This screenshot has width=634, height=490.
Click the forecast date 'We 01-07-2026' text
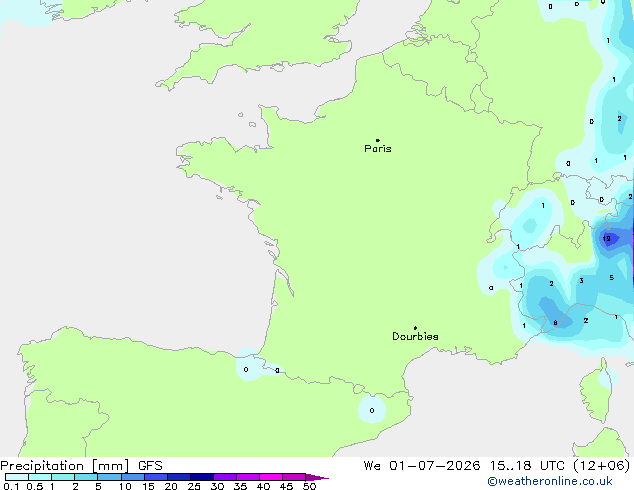pyautogui.click(x=422, y=466)
